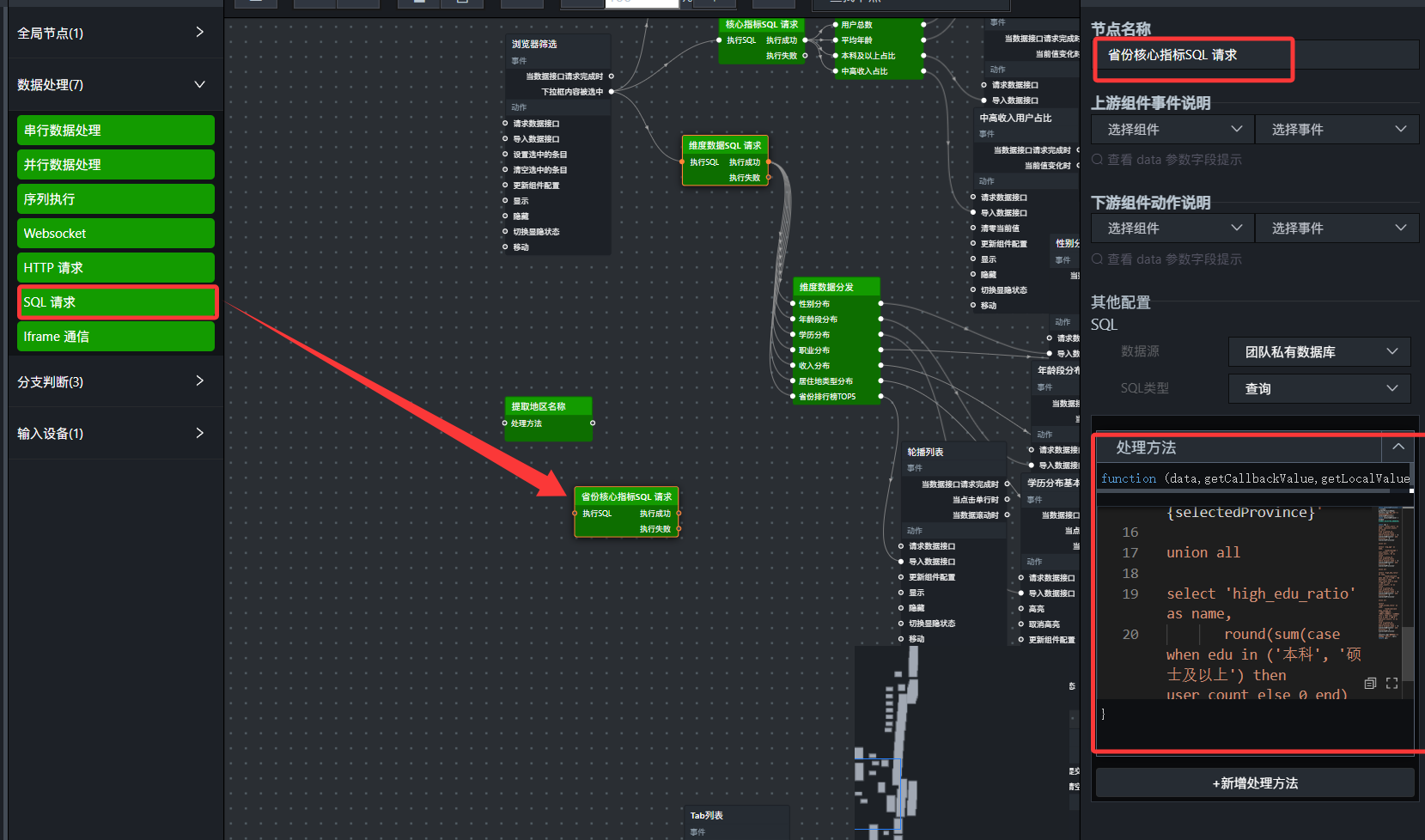Click code line 17 union all
Image resolution: width=1425 pixels, height=840 pixels.
pyautogui.click(x=1203, y=553)
